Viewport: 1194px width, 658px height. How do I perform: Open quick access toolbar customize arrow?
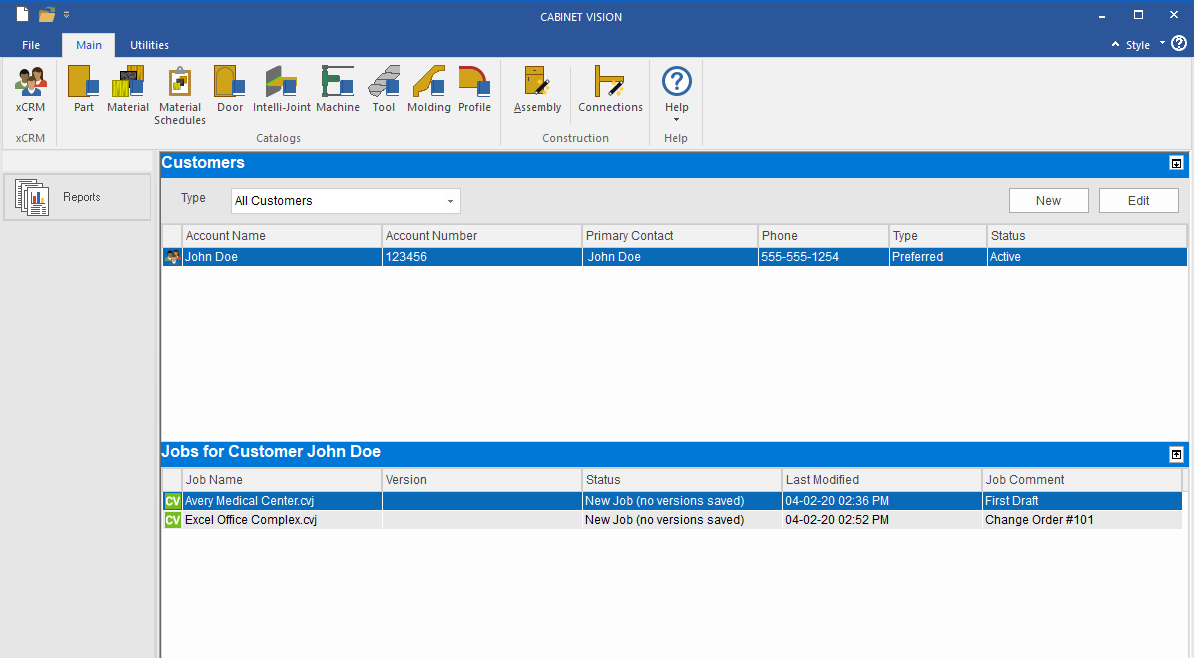pos(66,14)
